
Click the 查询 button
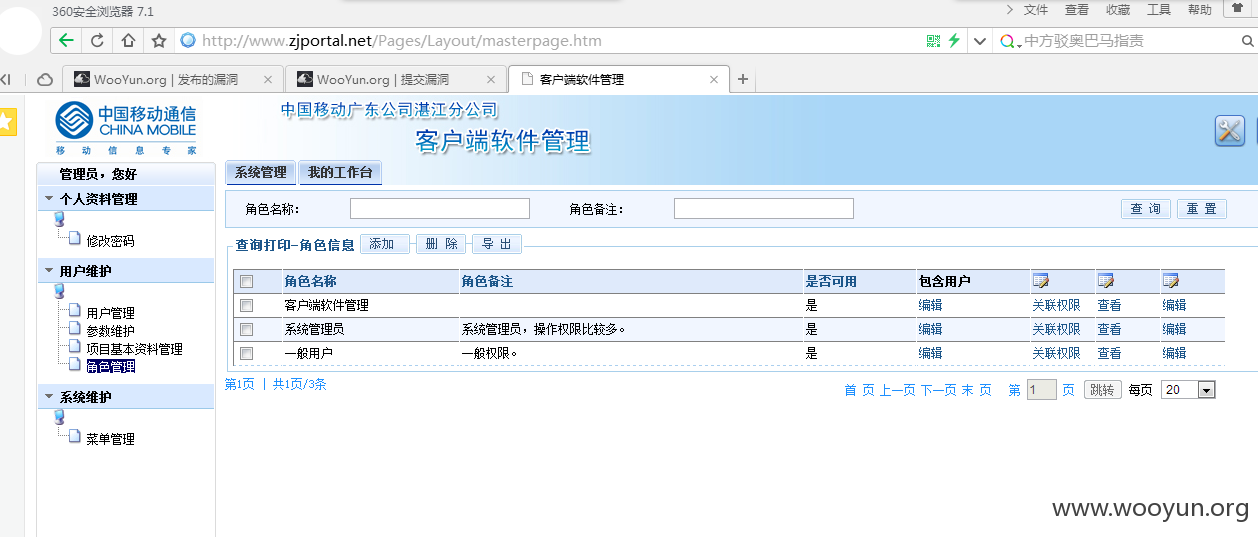pyautogui.click(x=1146, y=209)
